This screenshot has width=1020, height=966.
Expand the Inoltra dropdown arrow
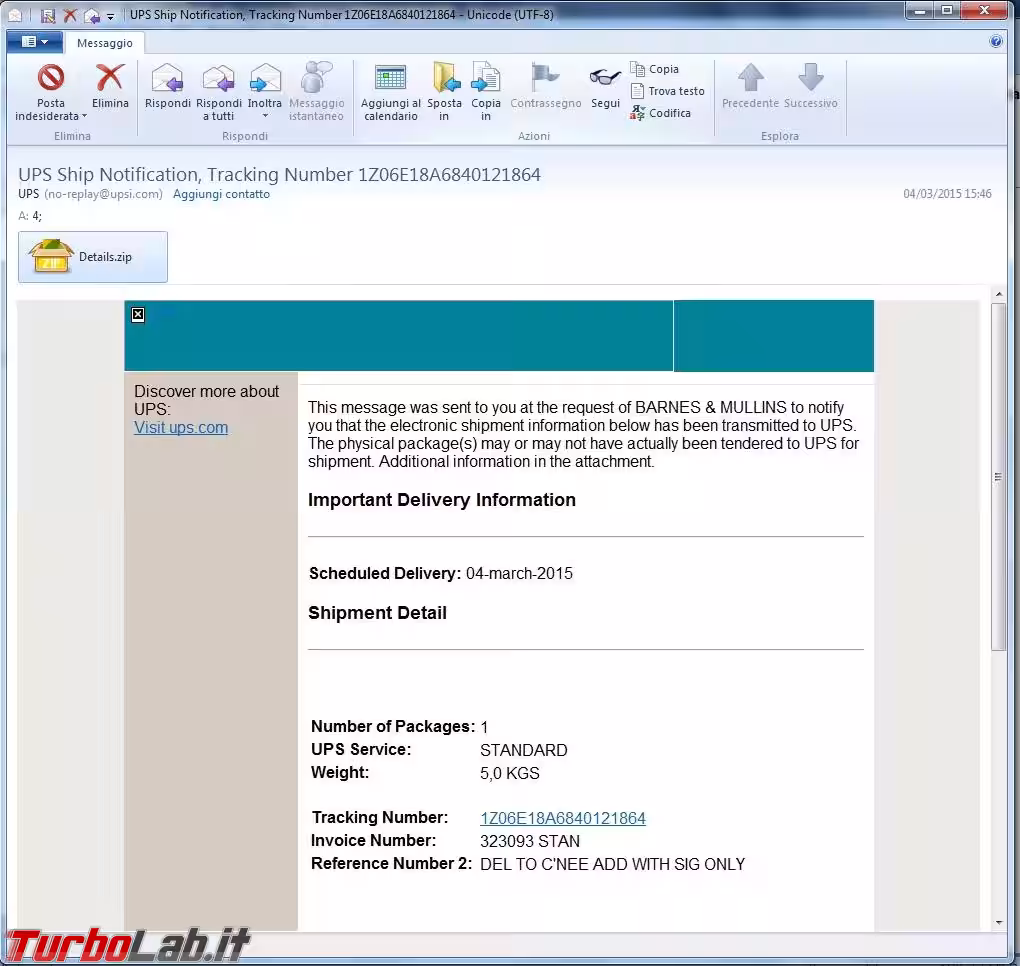click(x=265, y=116)
